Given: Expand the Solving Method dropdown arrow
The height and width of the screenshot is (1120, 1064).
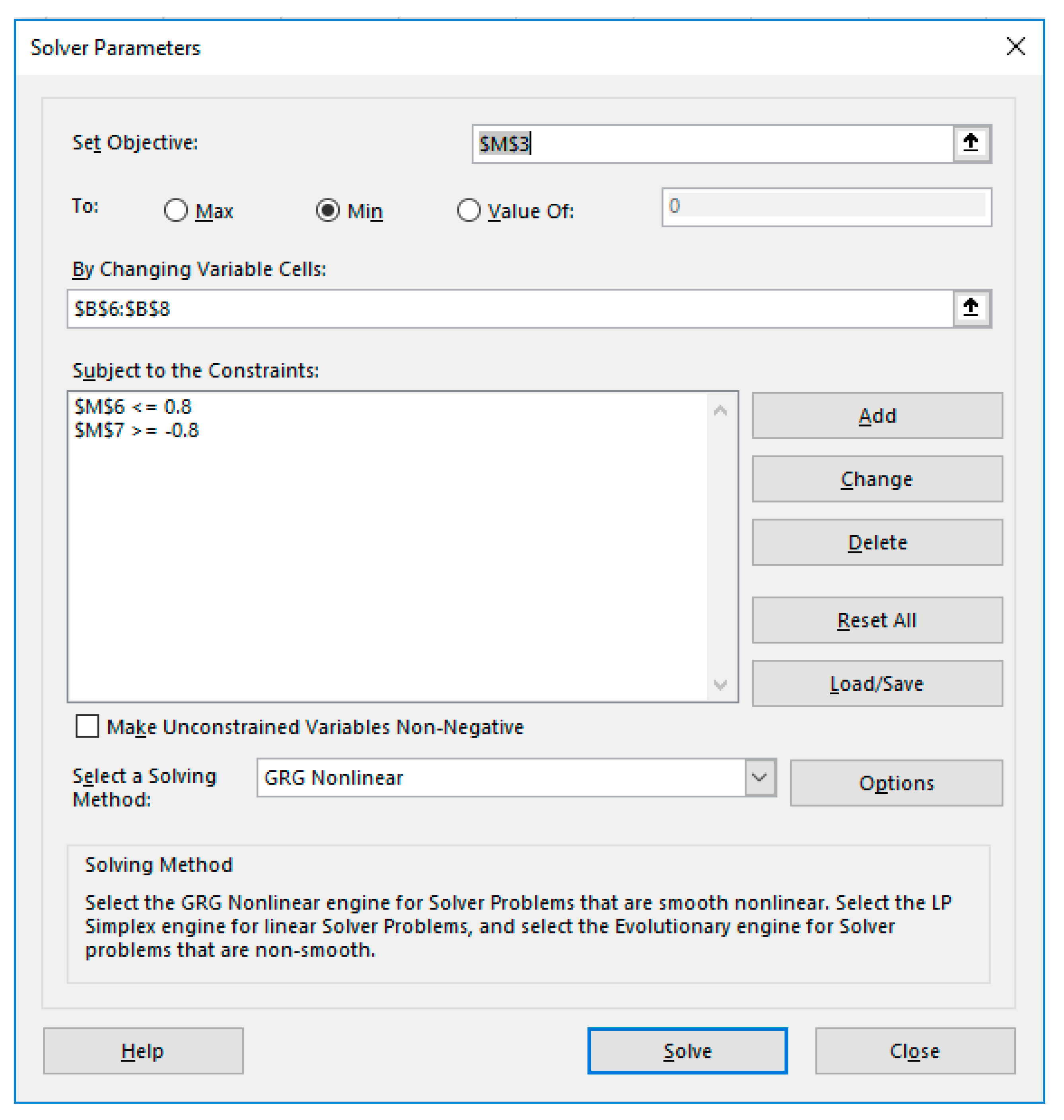Looking at the screenshot, I should tap(759, 777).
